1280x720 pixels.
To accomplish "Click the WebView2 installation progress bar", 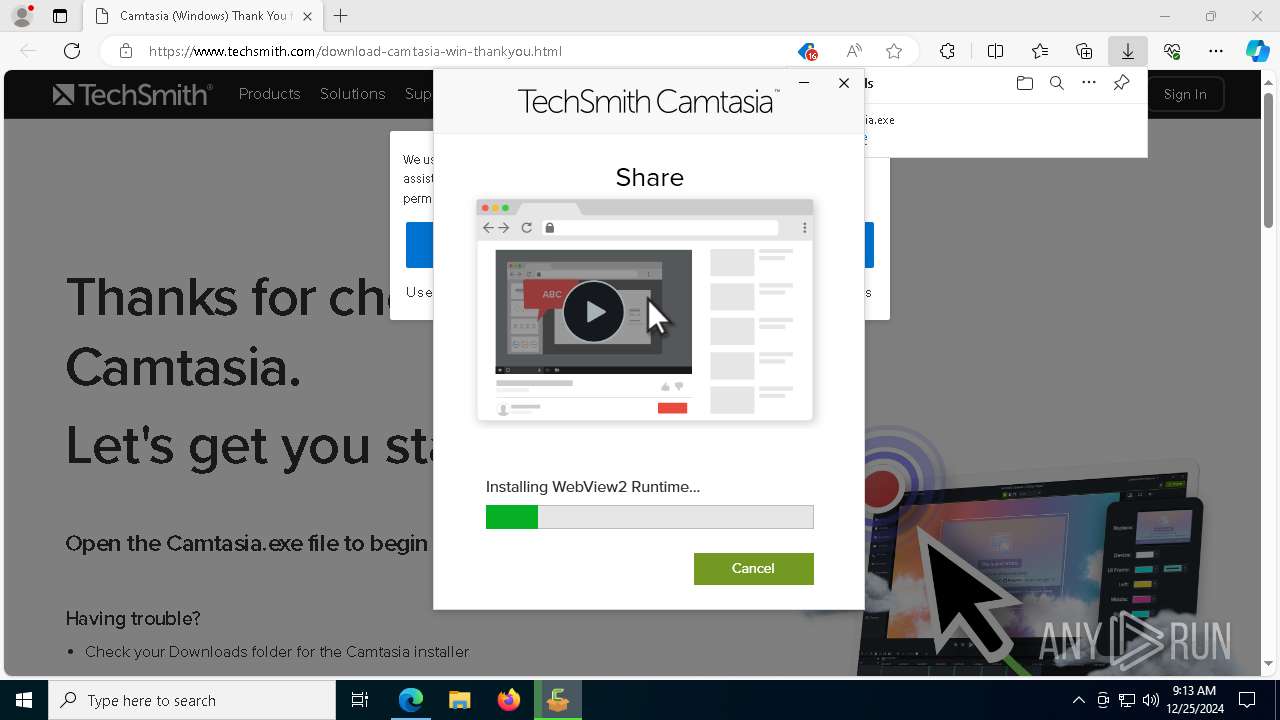I will tap(649, 517).
